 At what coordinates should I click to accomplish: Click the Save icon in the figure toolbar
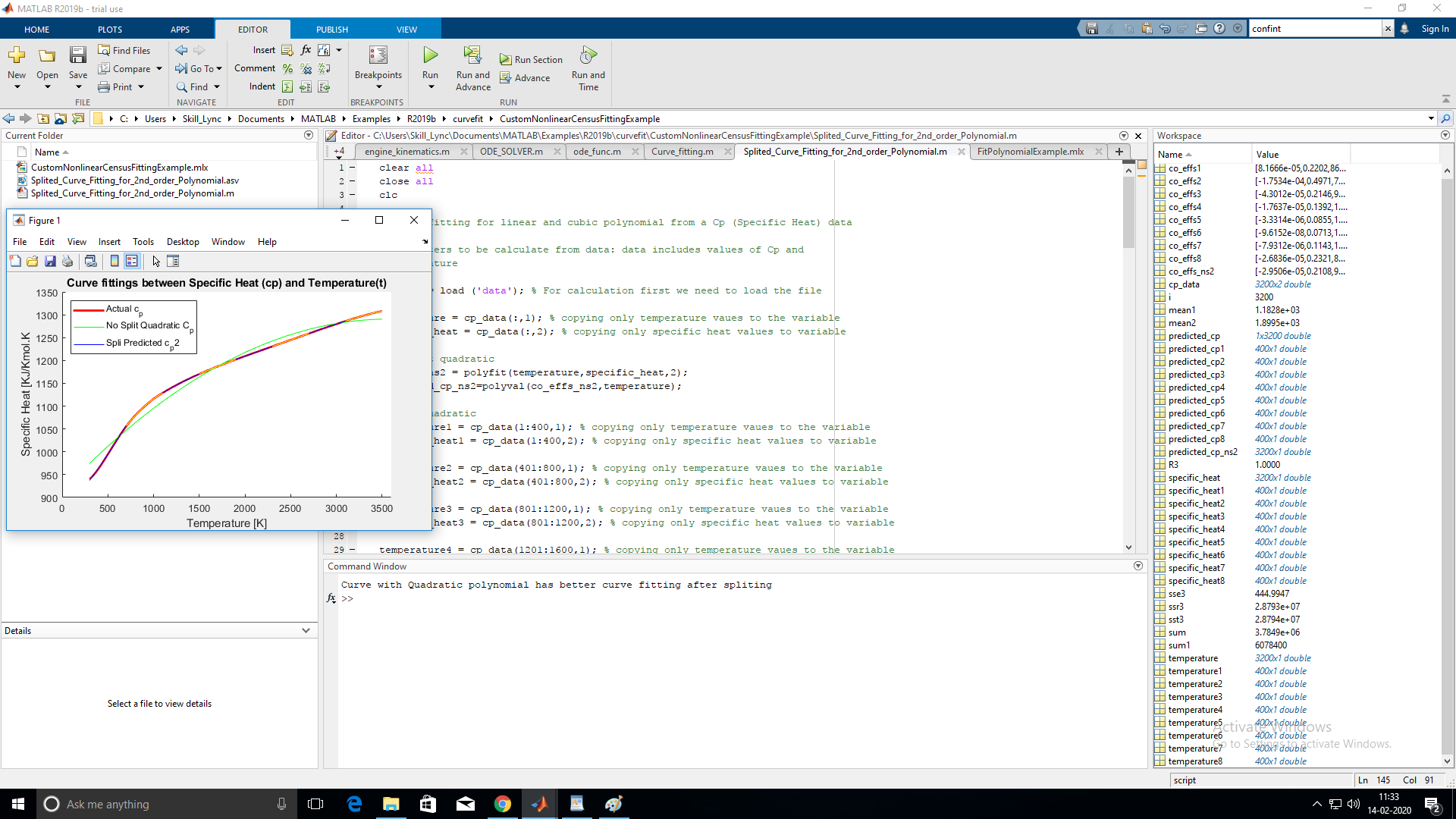point(50,261)
